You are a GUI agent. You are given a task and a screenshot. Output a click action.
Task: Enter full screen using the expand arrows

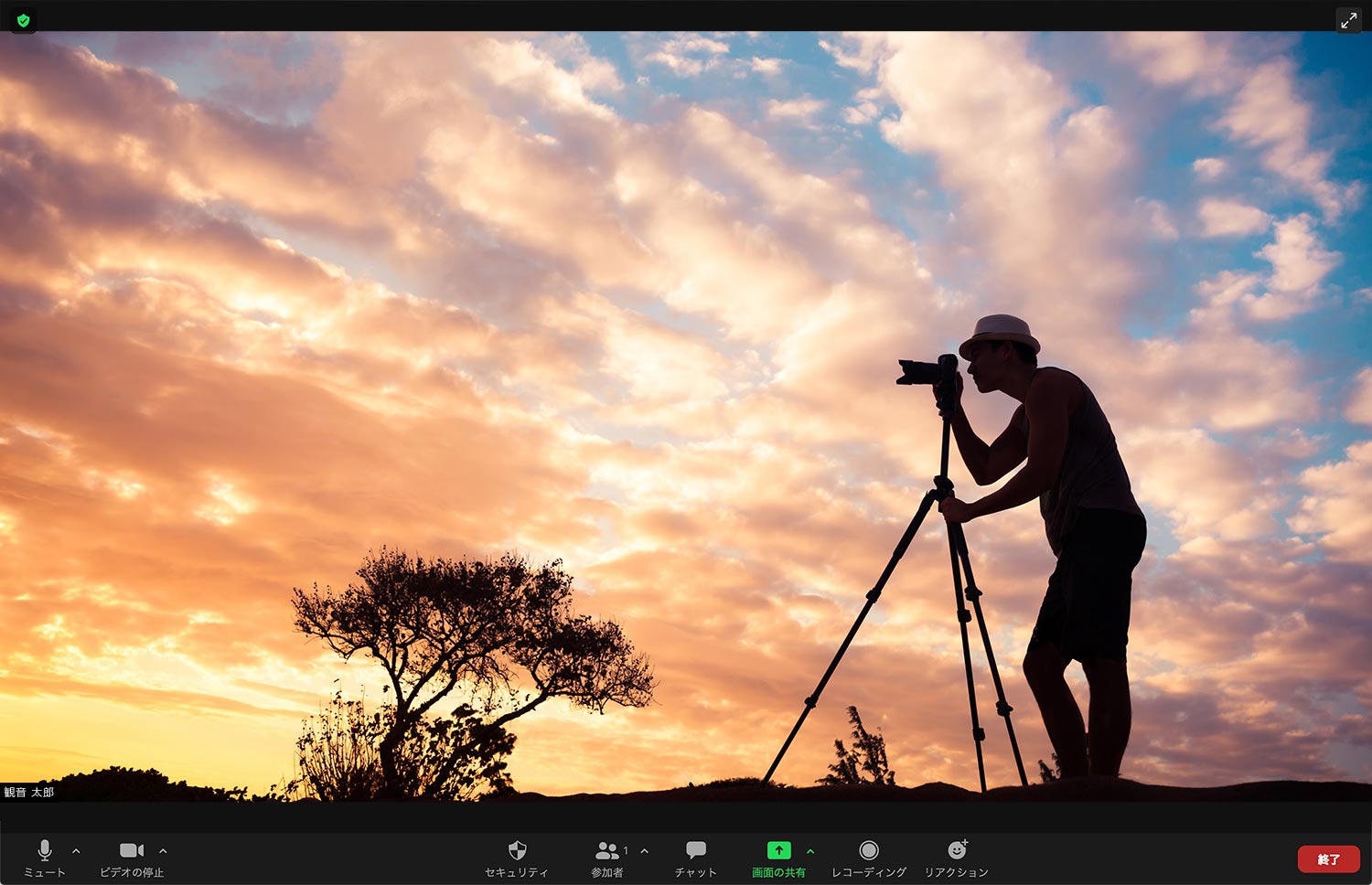1348,21
